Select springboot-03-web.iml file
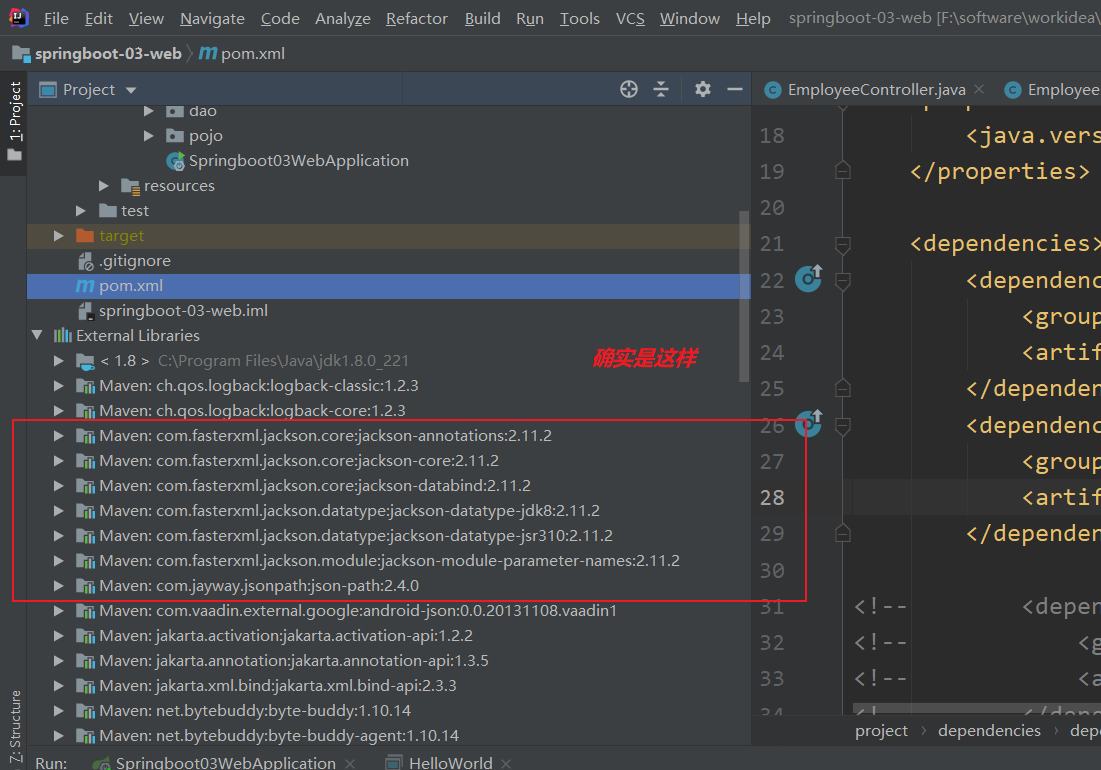The image size is (1101, 770). (x=388, y=311)
